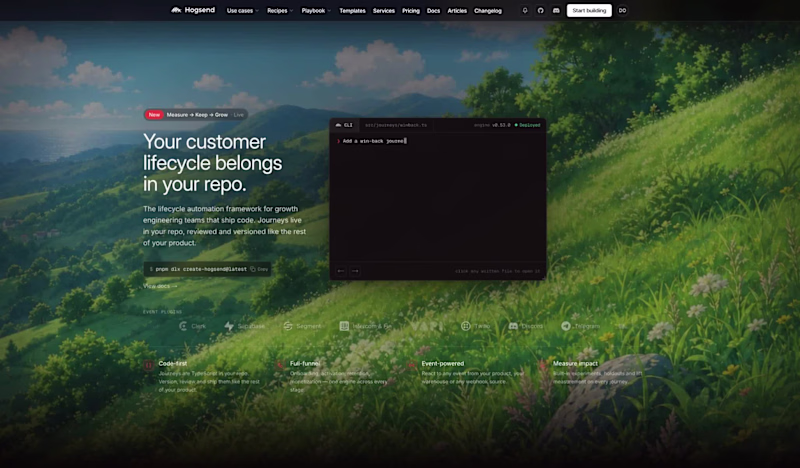Open the Pricing page
Image resolution: width=800 pixels, height=468 pixels.
pos(411,11)
